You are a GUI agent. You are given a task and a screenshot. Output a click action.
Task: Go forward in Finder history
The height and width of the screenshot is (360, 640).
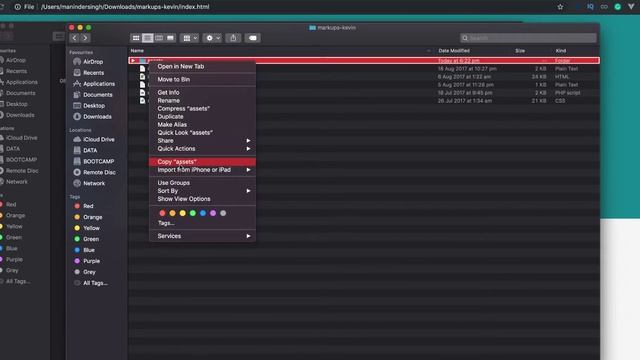click(x=85, y=38)
